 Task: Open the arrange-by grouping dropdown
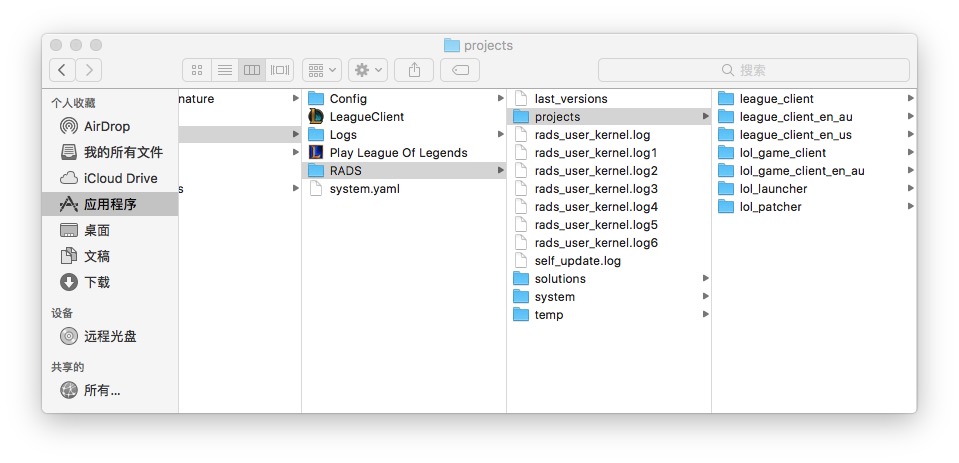click(322, 70)
